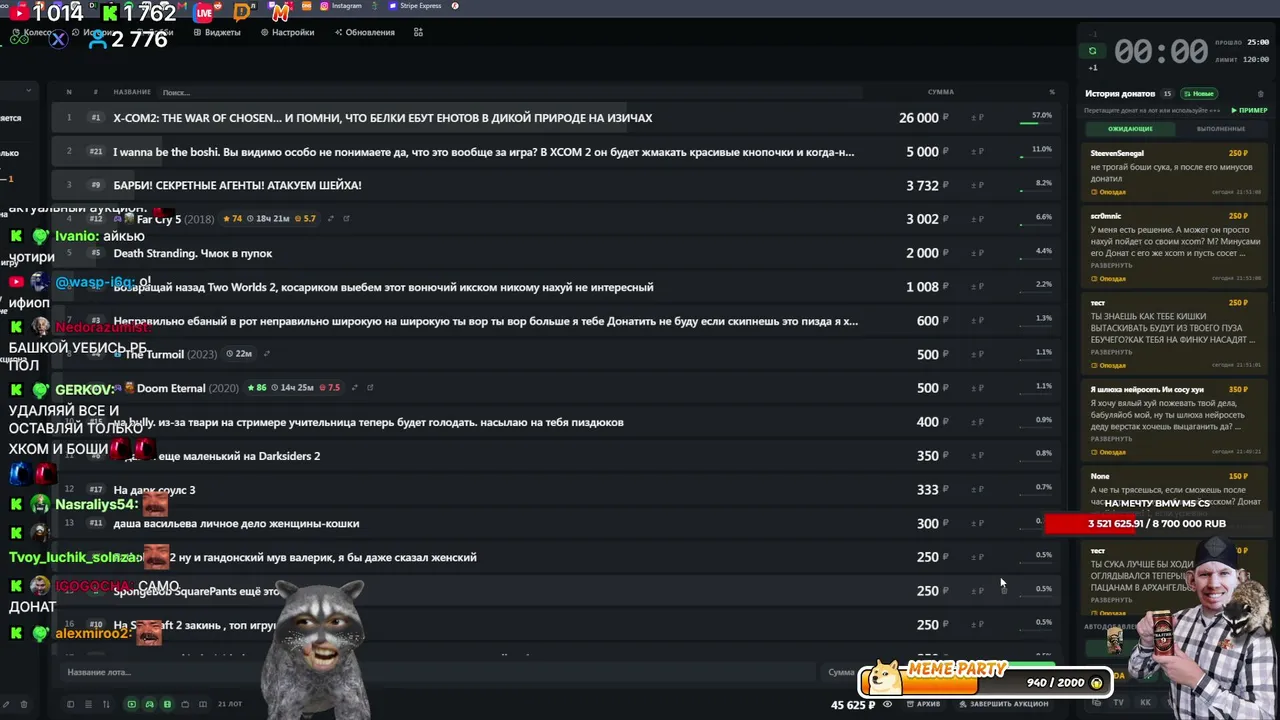
Task: Open the Stripe Express bookmark
Action: tap(415, 6)
